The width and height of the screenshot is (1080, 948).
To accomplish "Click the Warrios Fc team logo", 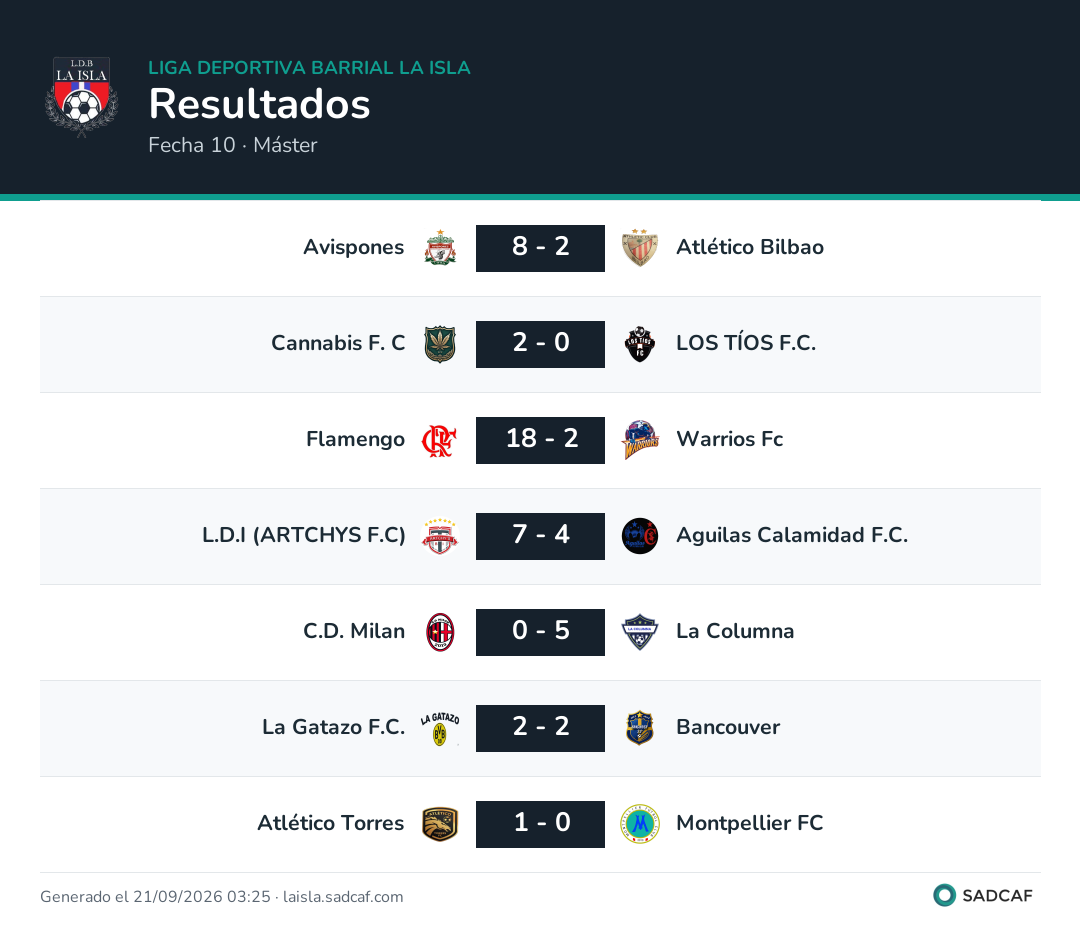I will pyautogui.click(x=640, y=440).
